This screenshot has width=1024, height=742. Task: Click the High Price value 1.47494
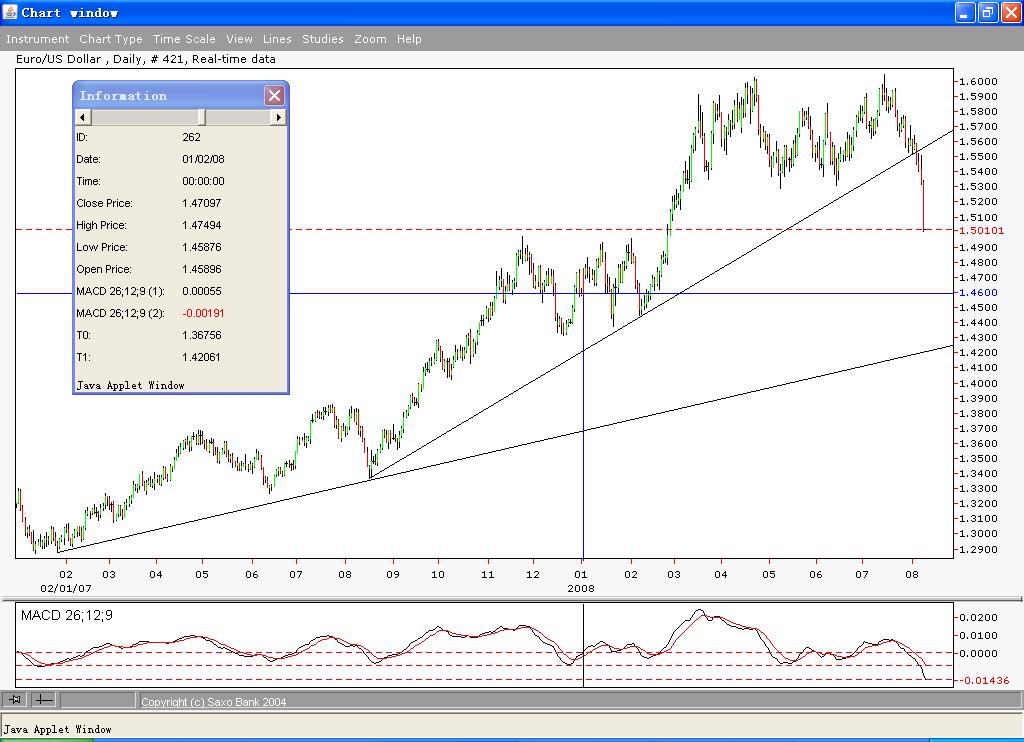pyautogui.click(x=202, y=225)
